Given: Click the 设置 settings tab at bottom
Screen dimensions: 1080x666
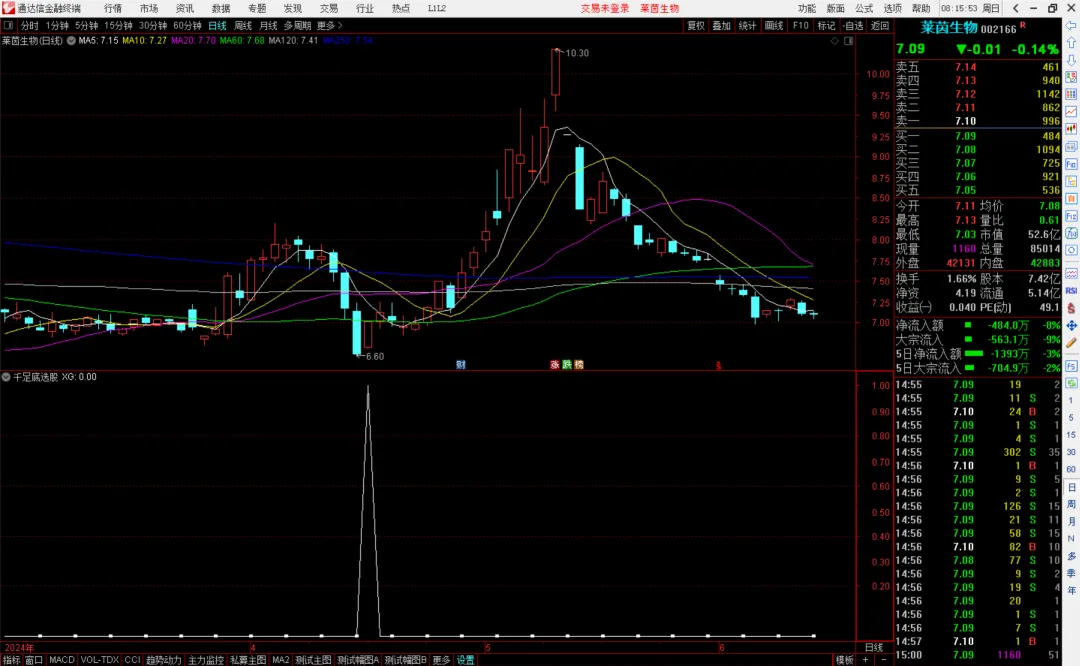Looking at the screenshot, I should tap(466, 660).
